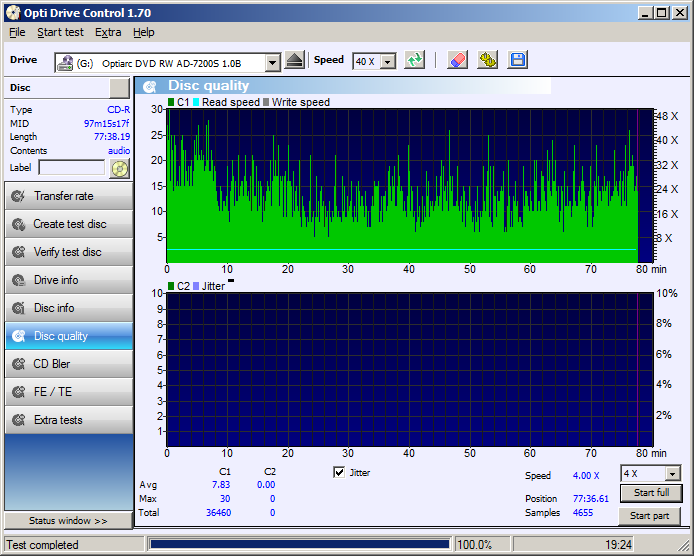Open the CD Bler panel
Screen dimensions: 694x556
pos(69,364)
